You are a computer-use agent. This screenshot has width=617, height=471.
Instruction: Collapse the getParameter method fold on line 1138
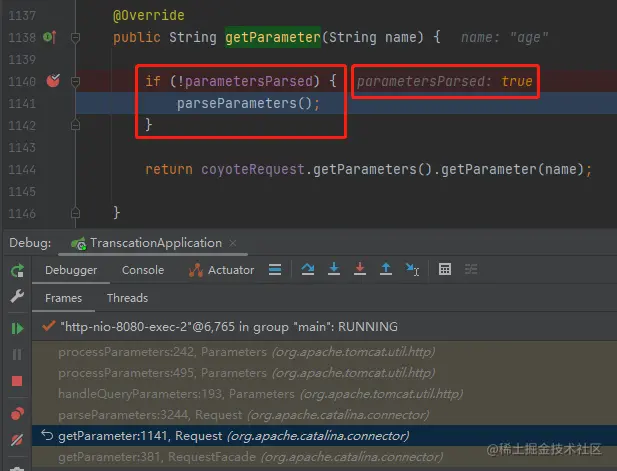pos(75,38)
